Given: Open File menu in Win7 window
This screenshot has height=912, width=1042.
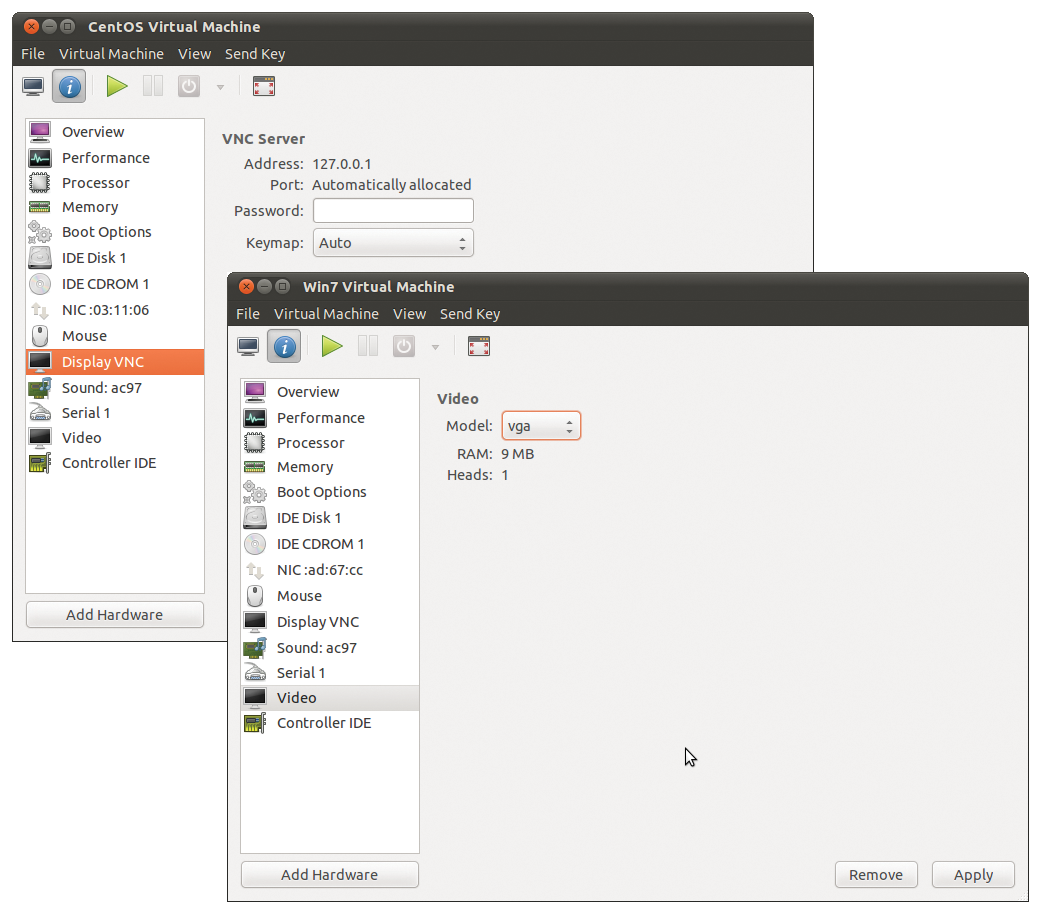Looking at the screenshot, I should pyautogui.click(x=249, y=314).
